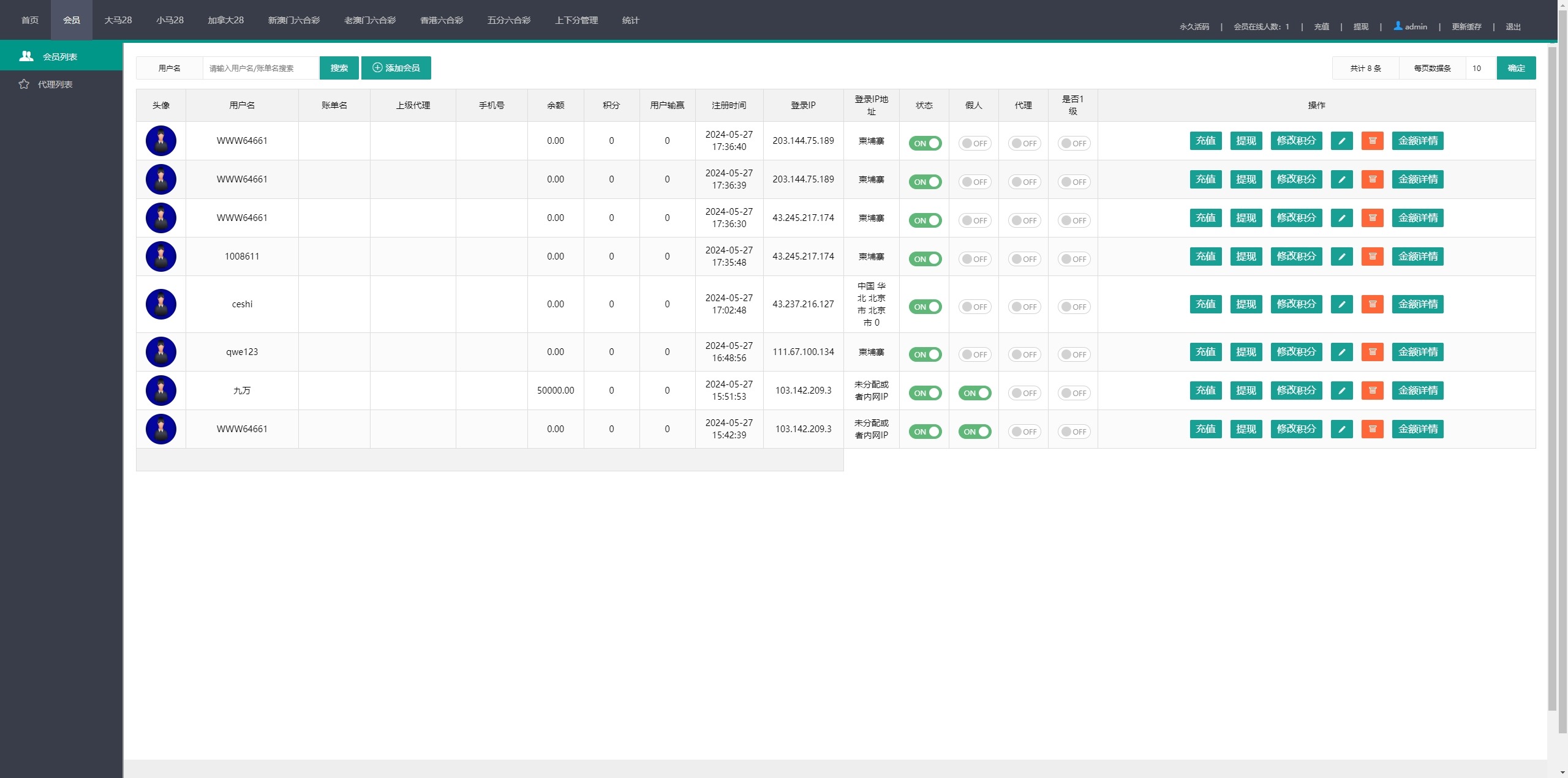
Task: Click the admin user icon in header
Action: click(x=1398, y=26)
